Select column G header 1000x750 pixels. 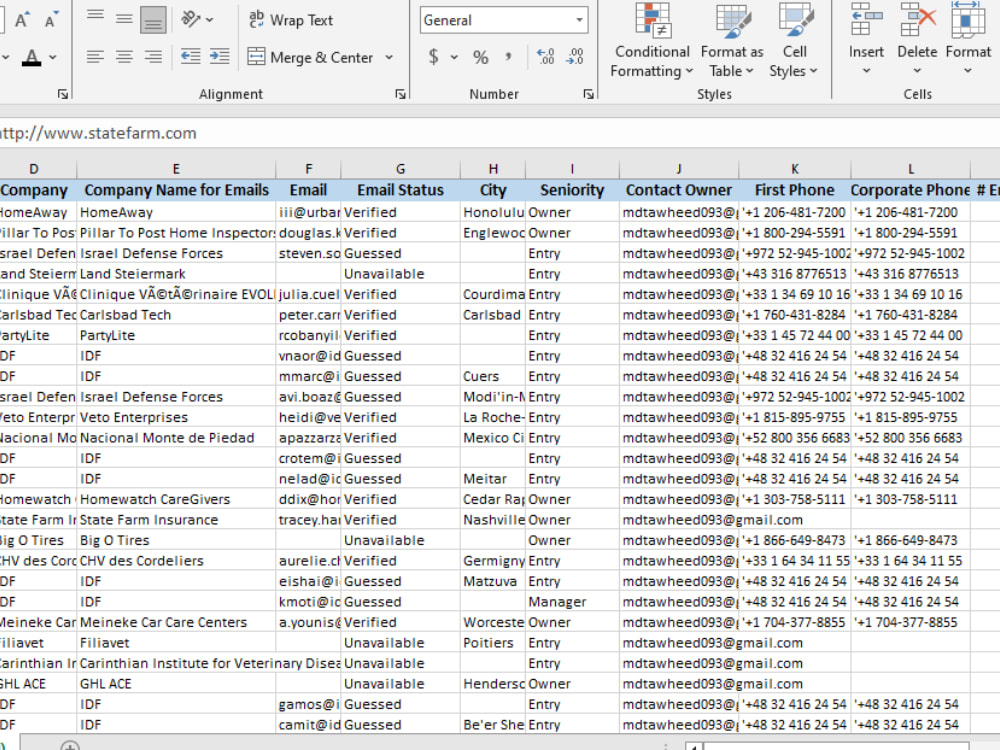pyautogui.click(x=401, y=169)
